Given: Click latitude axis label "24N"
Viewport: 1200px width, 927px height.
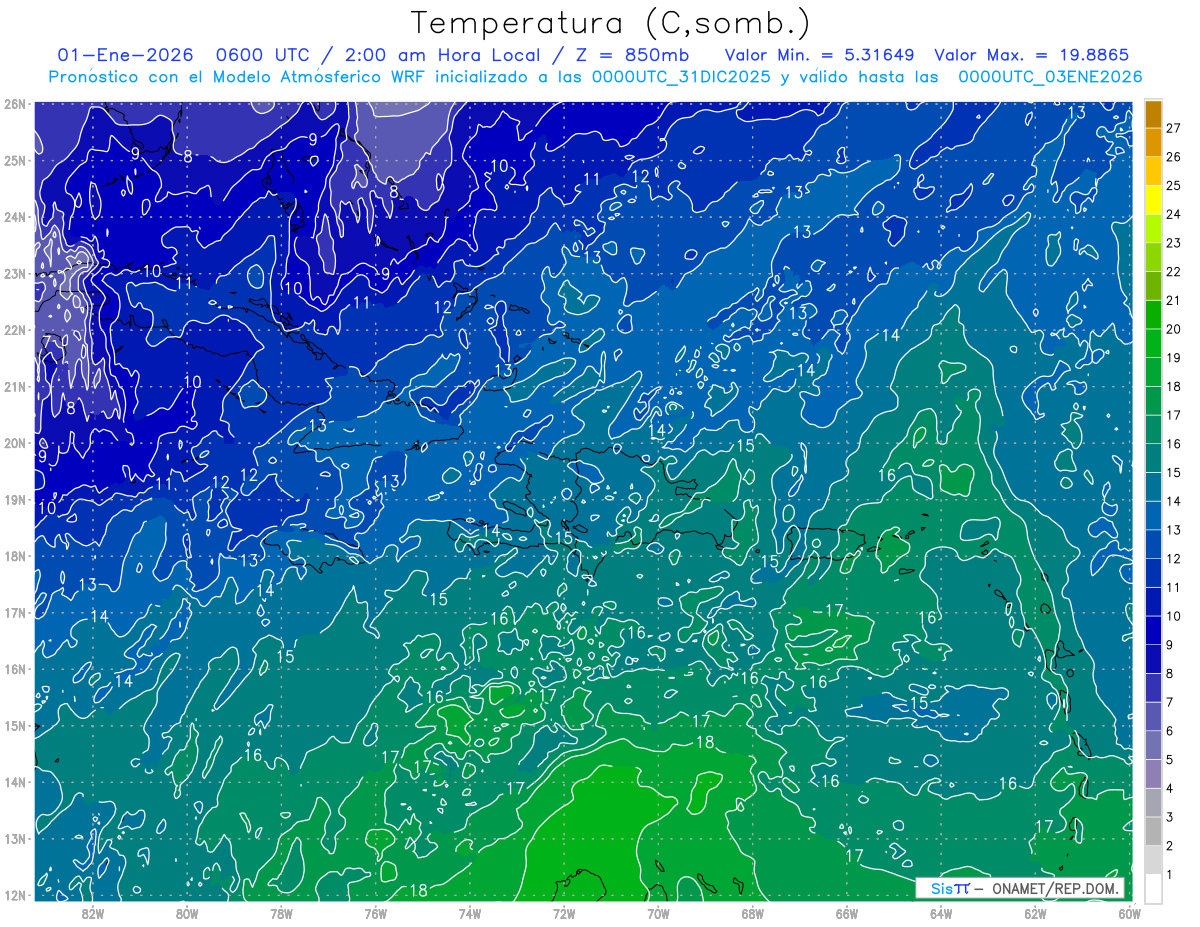Looking at the screenshot, I should tap(14, 217).
